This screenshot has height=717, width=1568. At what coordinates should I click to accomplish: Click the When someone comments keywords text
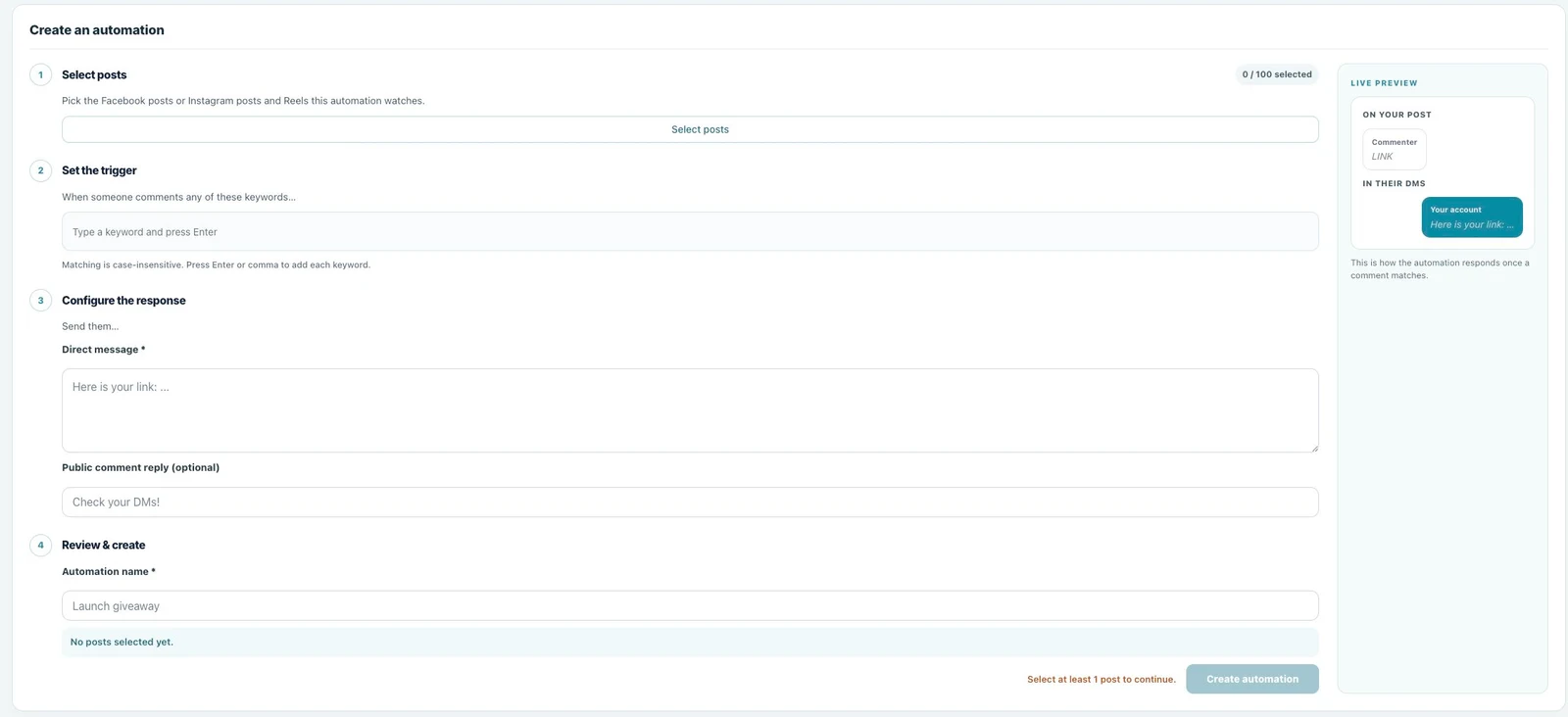(x=178, y=197)
